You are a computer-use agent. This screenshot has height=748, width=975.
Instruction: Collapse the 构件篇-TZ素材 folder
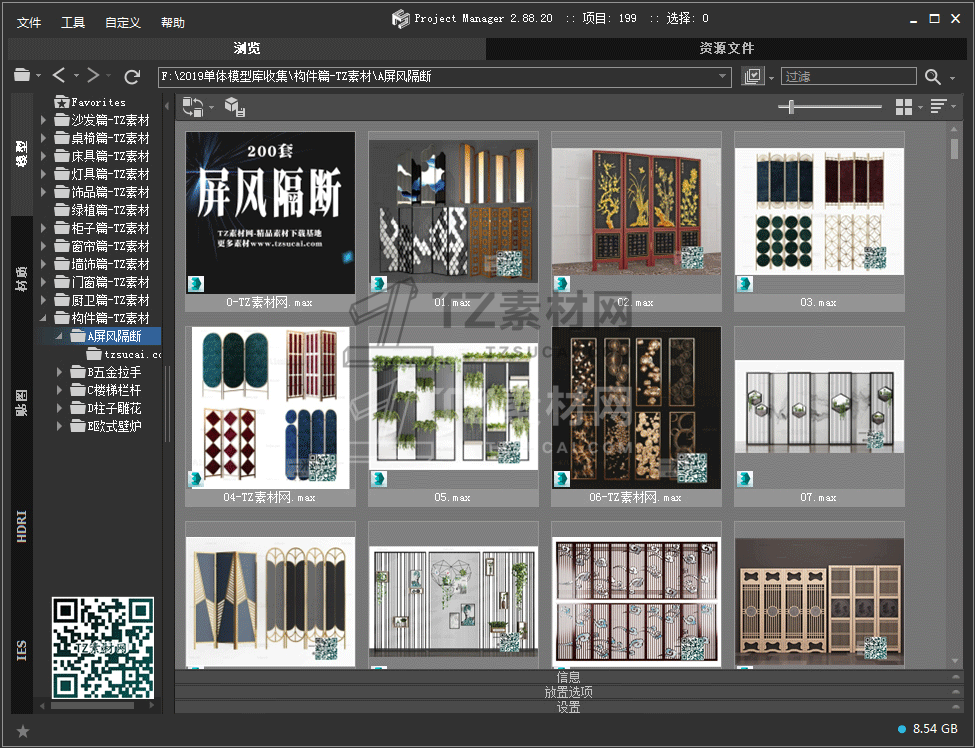click(44, 318)
